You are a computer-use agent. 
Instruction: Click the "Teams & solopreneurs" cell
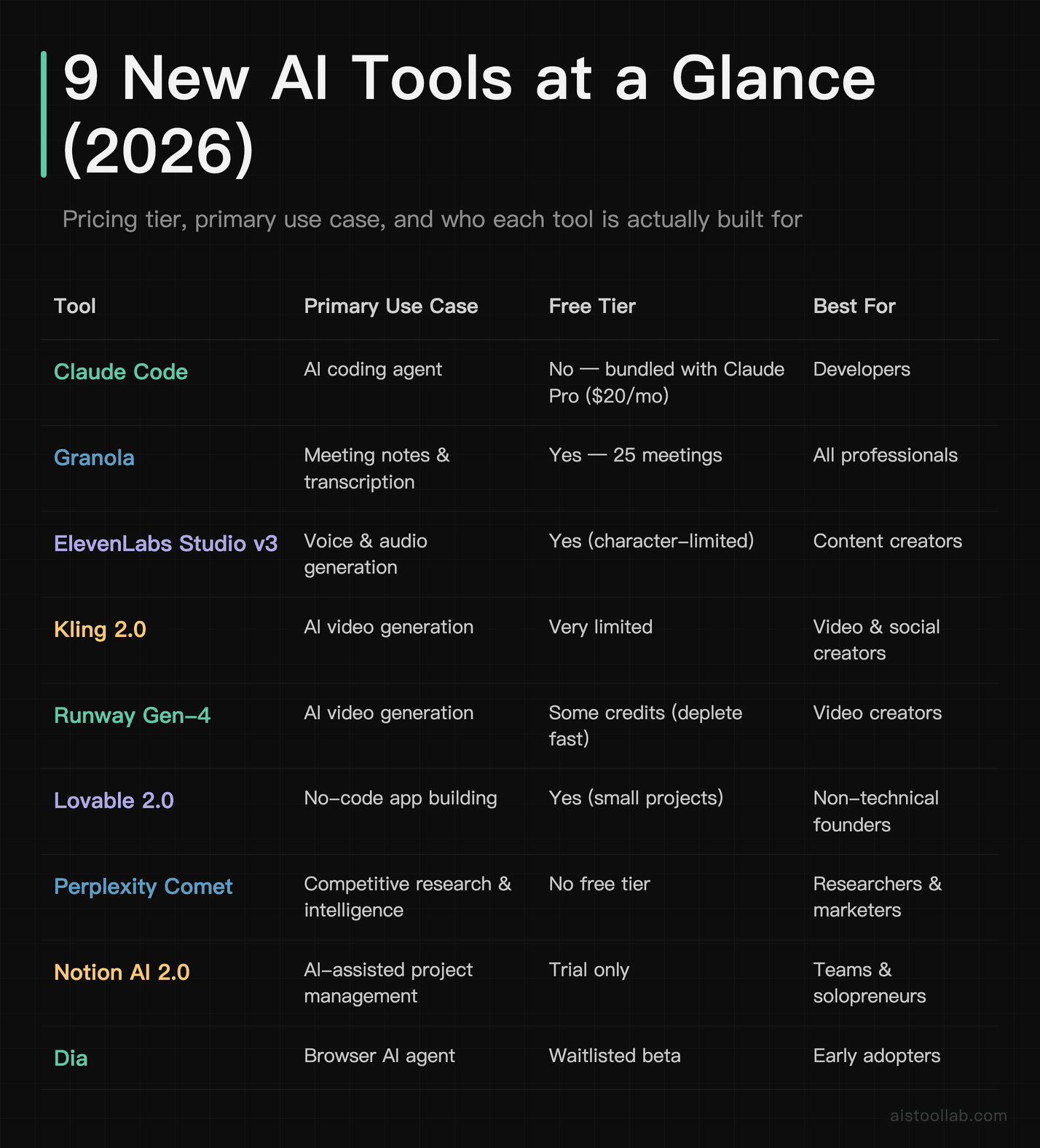pos(870,983)
